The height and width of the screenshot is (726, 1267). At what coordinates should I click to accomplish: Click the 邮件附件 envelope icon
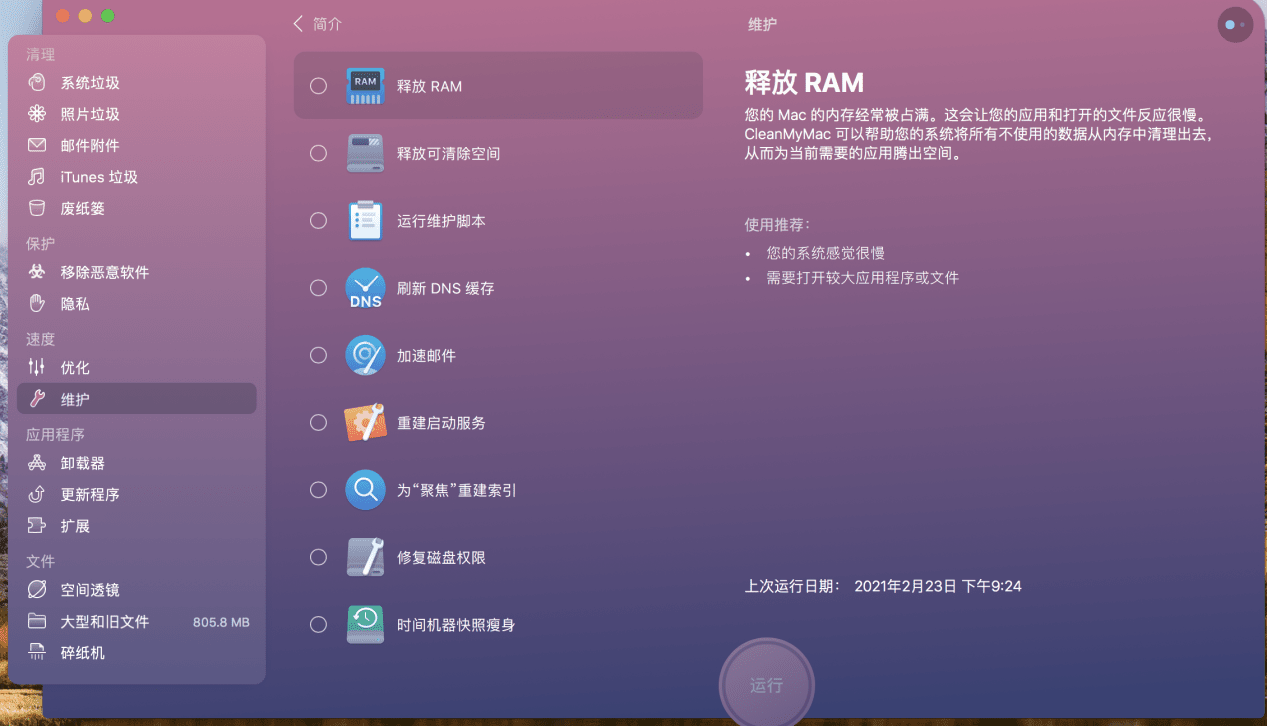37,145
